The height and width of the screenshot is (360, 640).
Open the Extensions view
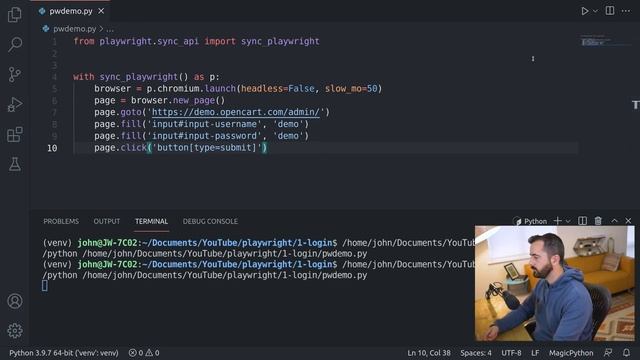[x=15, y=134]
